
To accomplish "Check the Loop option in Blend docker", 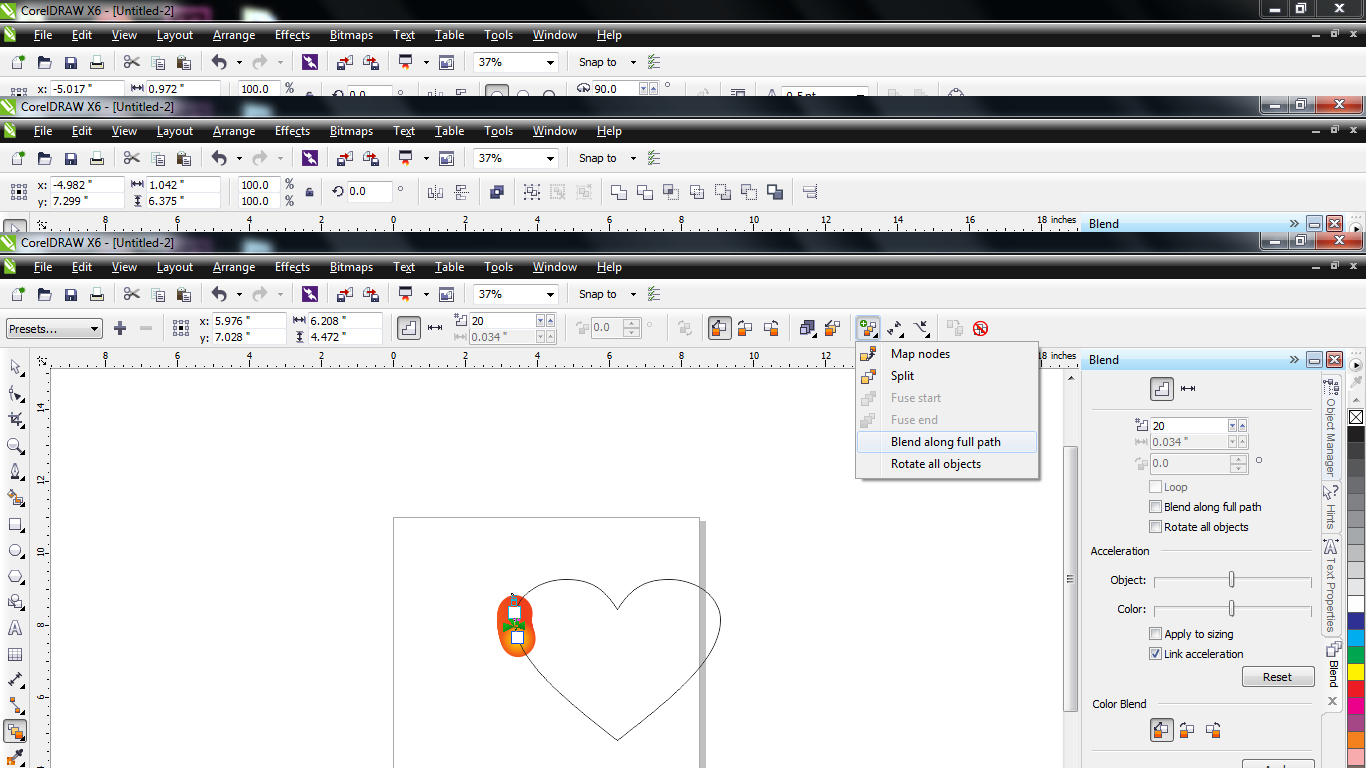I will click(1156, 487).
